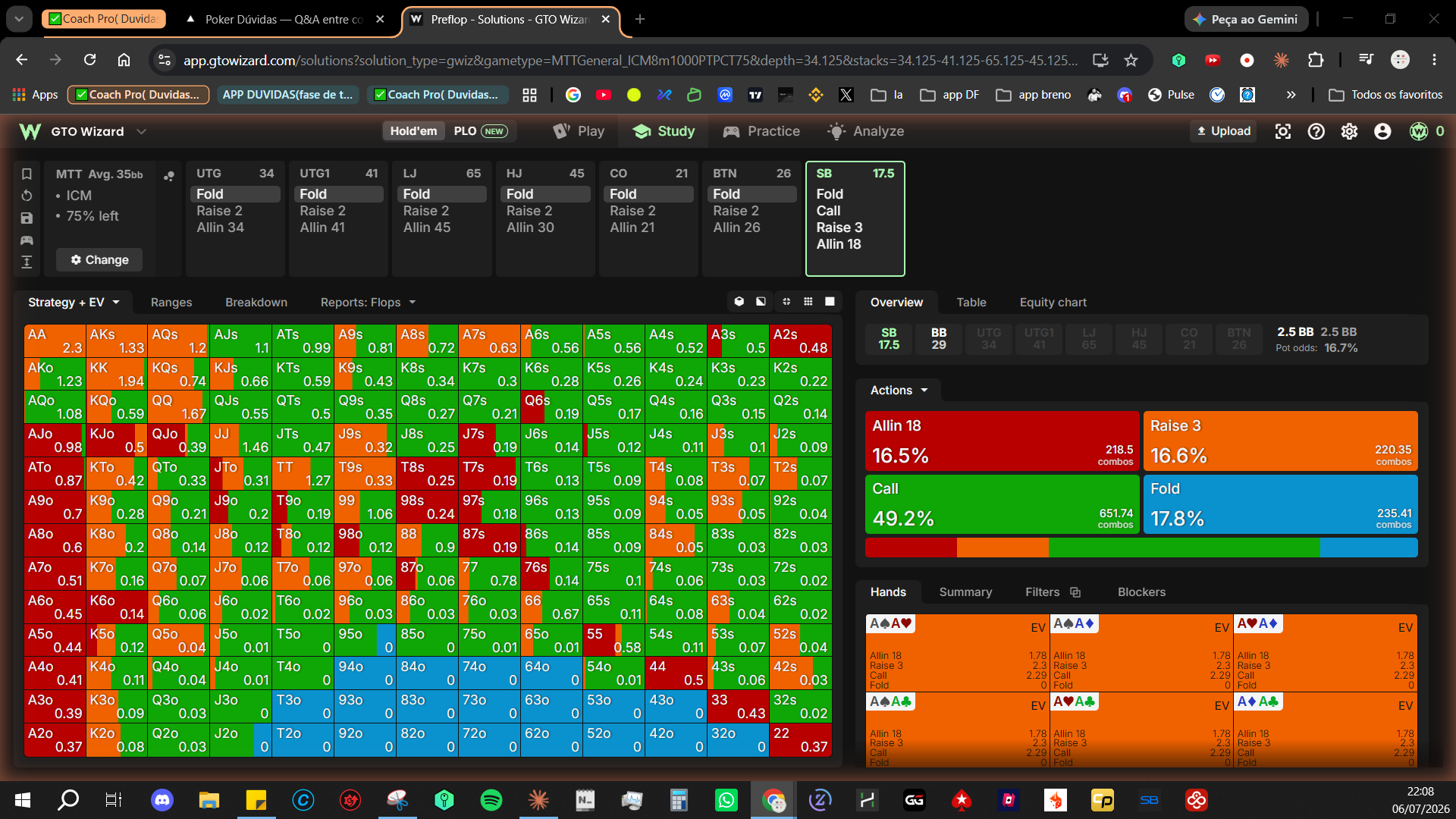Expand the GTO Wizard product chevron
This screenshot has height=819, width=1456.
(141, 131)
